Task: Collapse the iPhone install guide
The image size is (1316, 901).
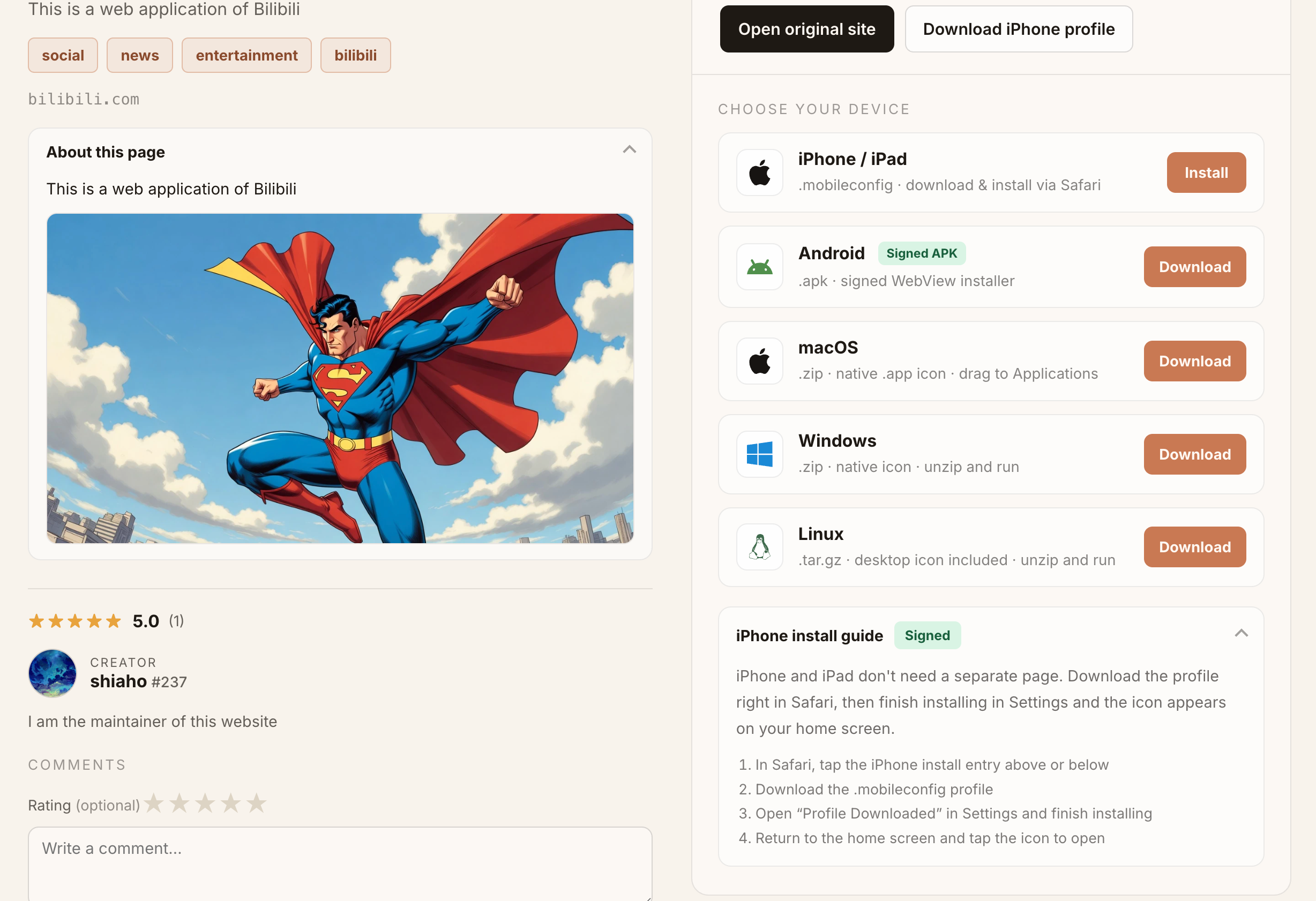Action: click(1242, 633)
